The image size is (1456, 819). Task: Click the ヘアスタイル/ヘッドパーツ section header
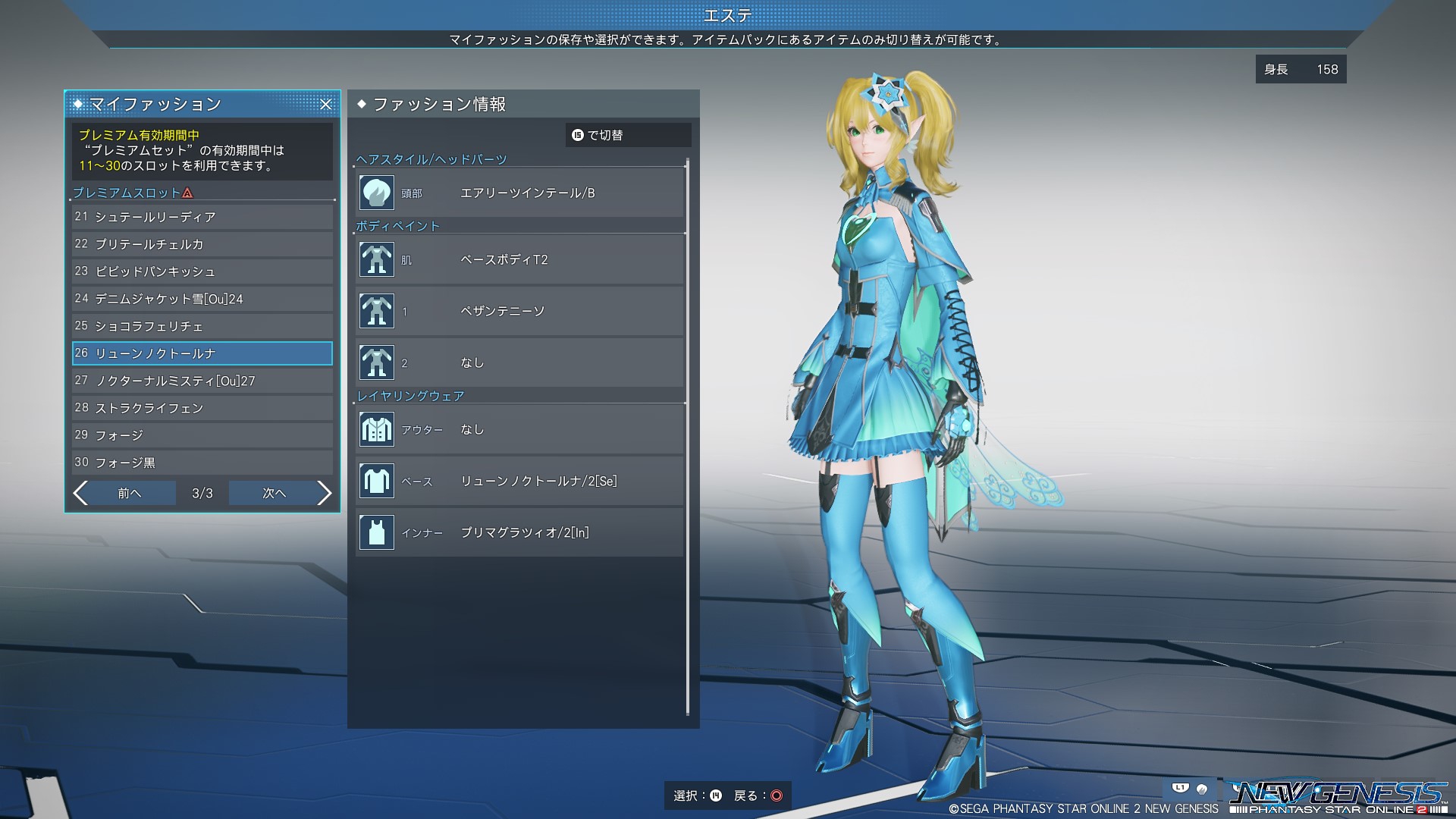coord(431,159)
